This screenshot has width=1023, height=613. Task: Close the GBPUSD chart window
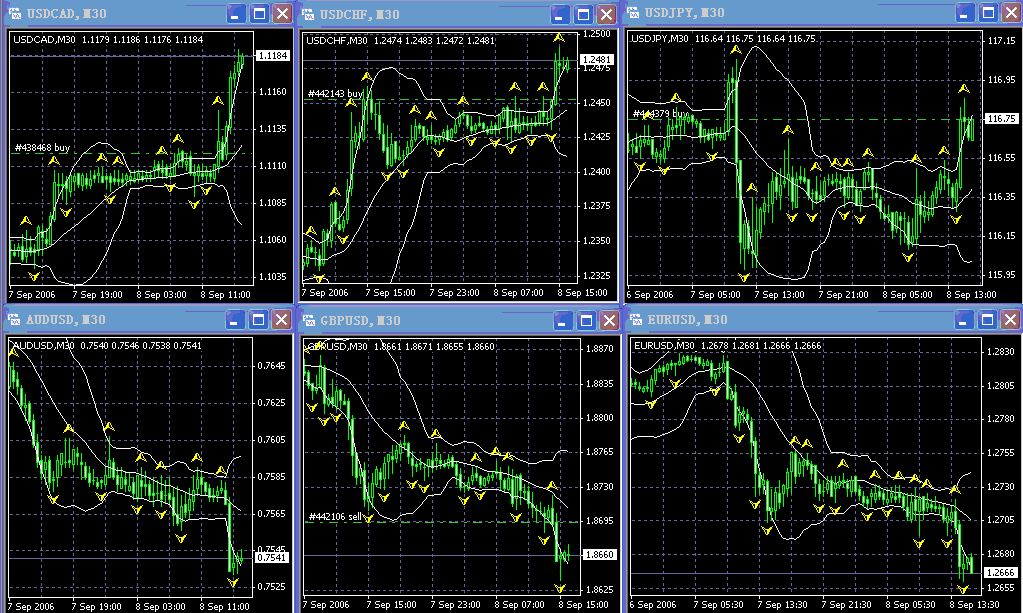pyautogui.click(x=609, y=320)
